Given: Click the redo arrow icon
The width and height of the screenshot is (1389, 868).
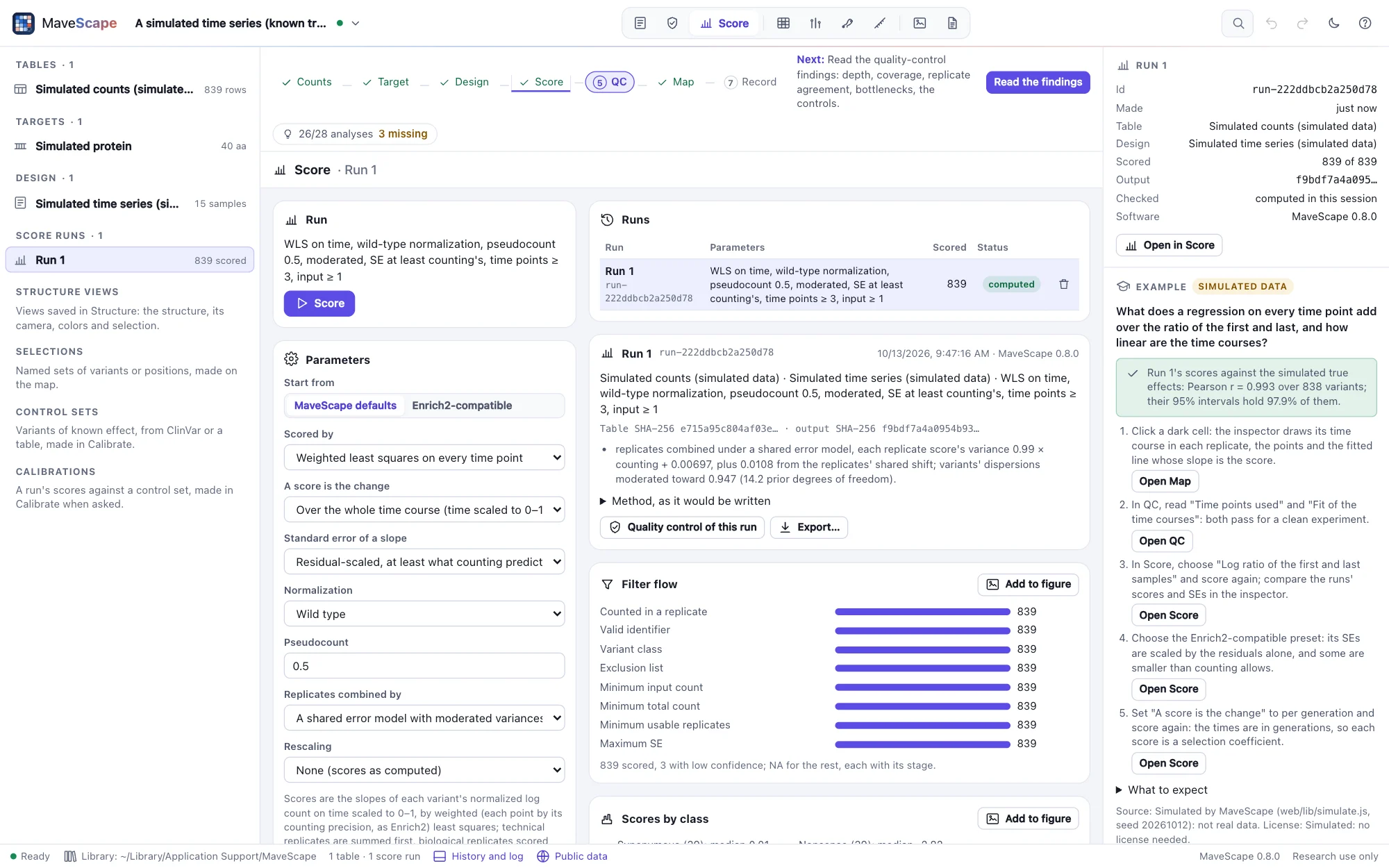Looking at the screenshot, I should click(x=1302, y=23).
